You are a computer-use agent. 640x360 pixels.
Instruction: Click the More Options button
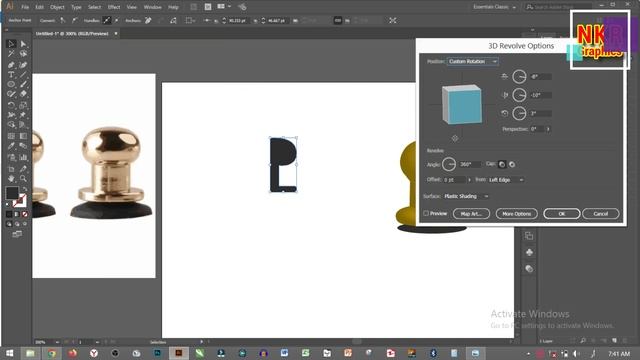click(x=516, y=213)
